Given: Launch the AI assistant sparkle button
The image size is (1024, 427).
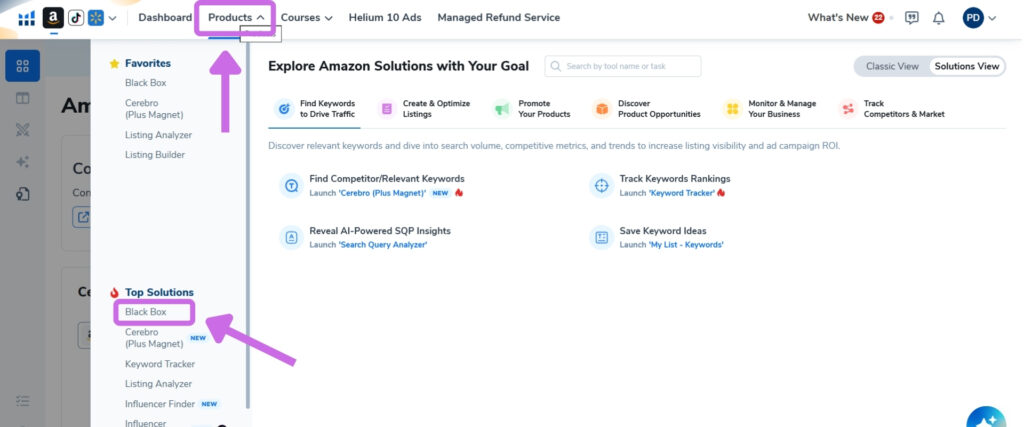Looking at the screenshot, I should (x=986, y=419).
